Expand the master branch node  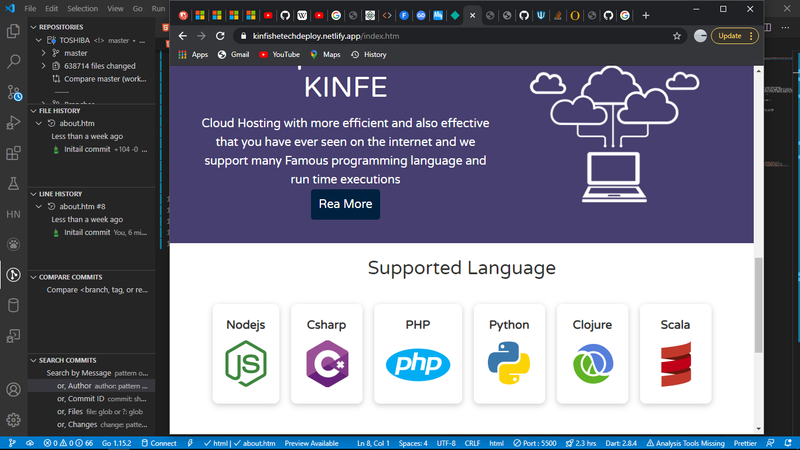43,53
